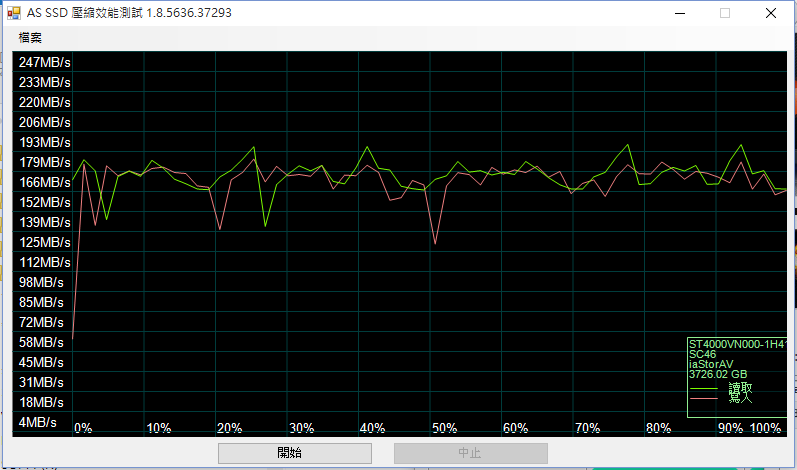Click the pink 寫入 legend line

tap(703, 398)
